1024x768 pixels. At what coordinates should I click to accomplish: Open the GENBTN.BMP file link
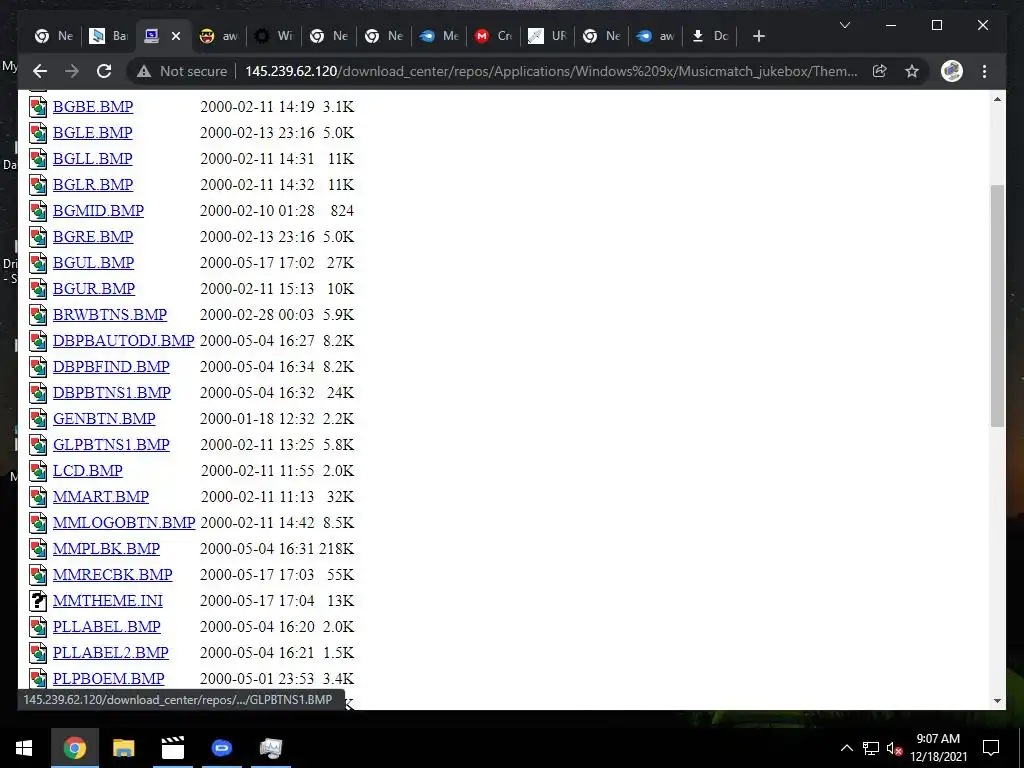104,419
